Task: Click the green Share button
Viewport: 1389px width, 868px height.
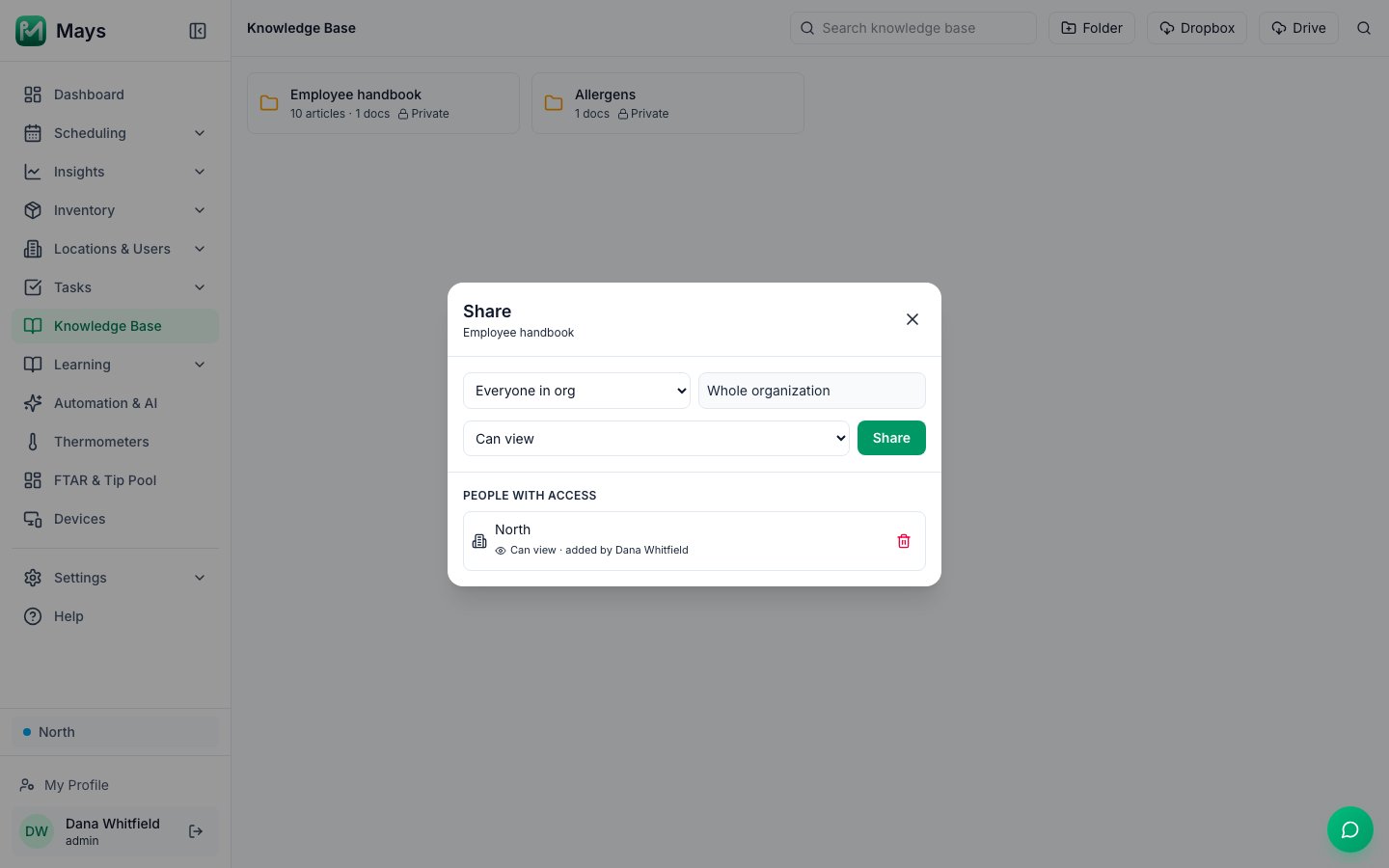Action: coord(891,438)
